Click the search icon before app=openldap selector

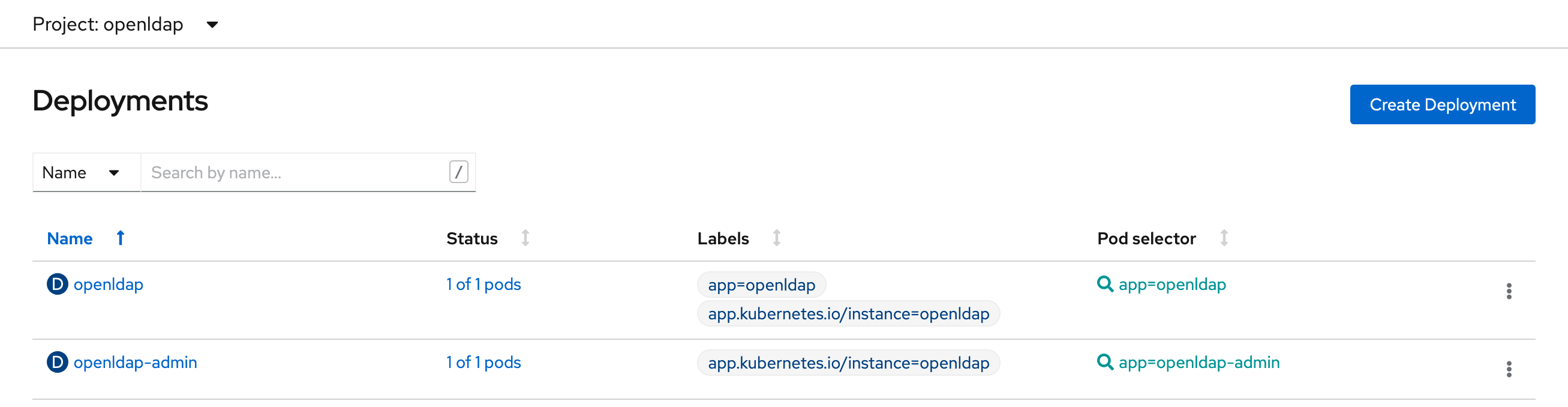coord(1104,284)
